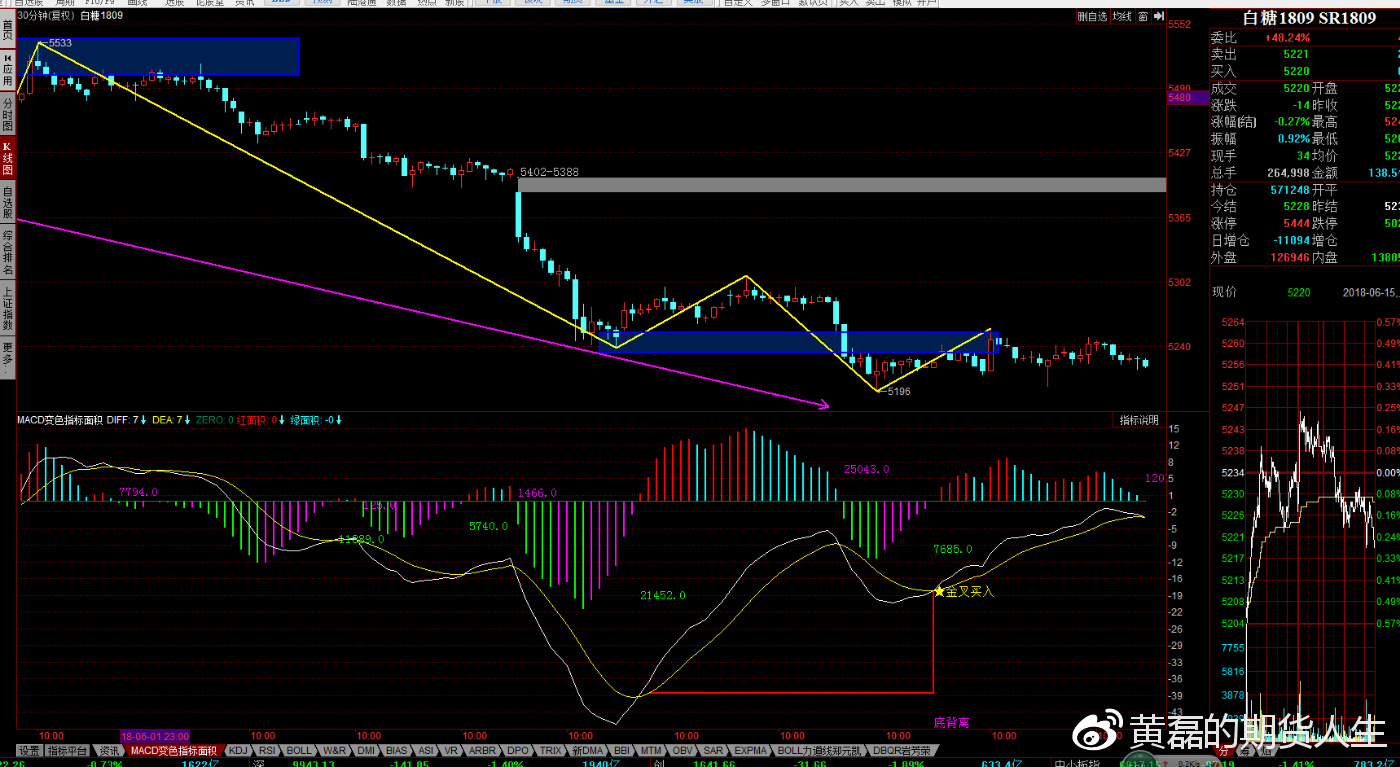This screenshot has height=767, width=1400.
Task: Open 综合排名 in the left sidebar
Action: tap(7, 250)
